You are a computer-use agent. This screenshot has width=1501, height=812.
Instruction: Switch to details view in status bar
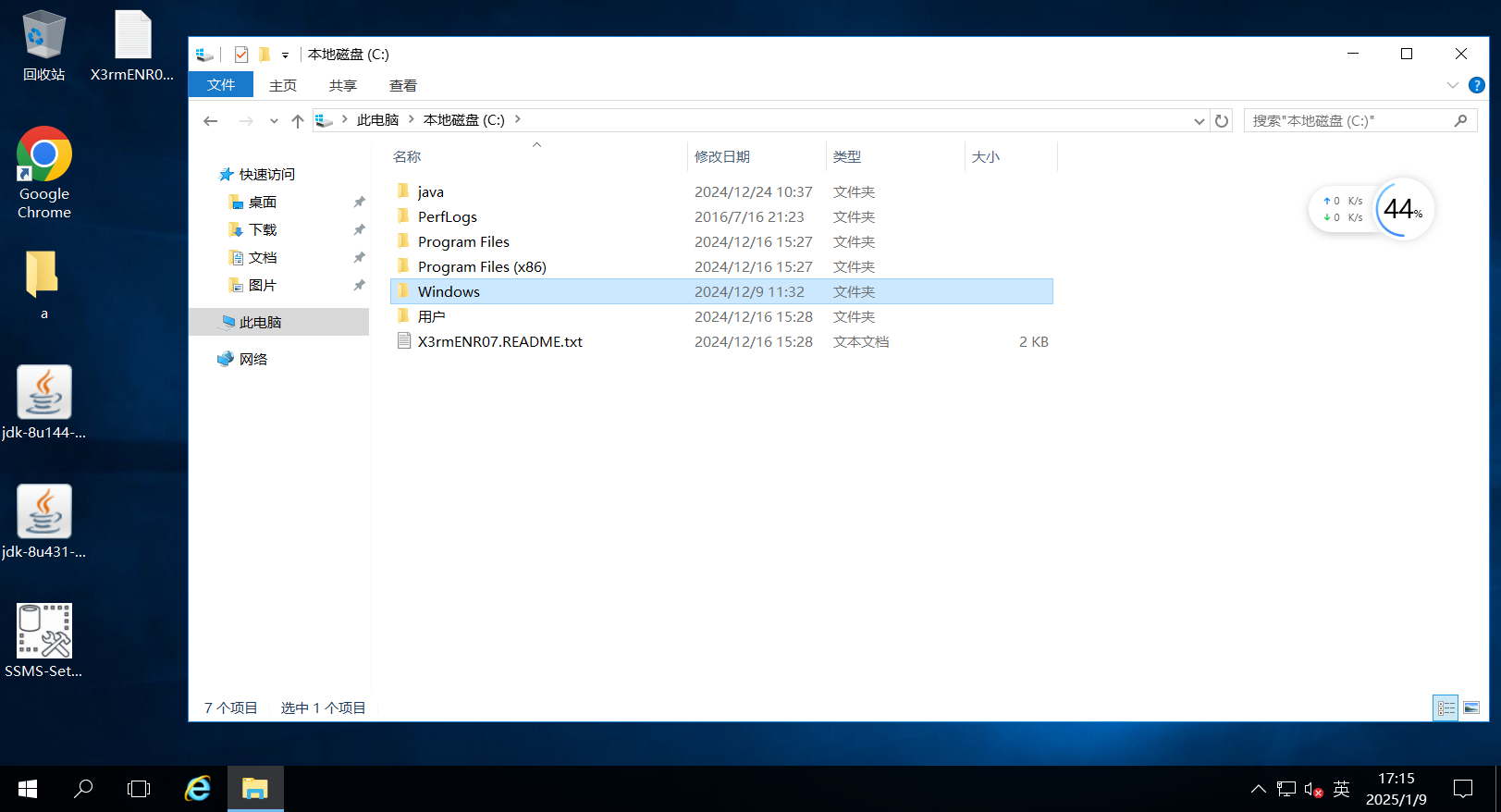point(1446,708)
